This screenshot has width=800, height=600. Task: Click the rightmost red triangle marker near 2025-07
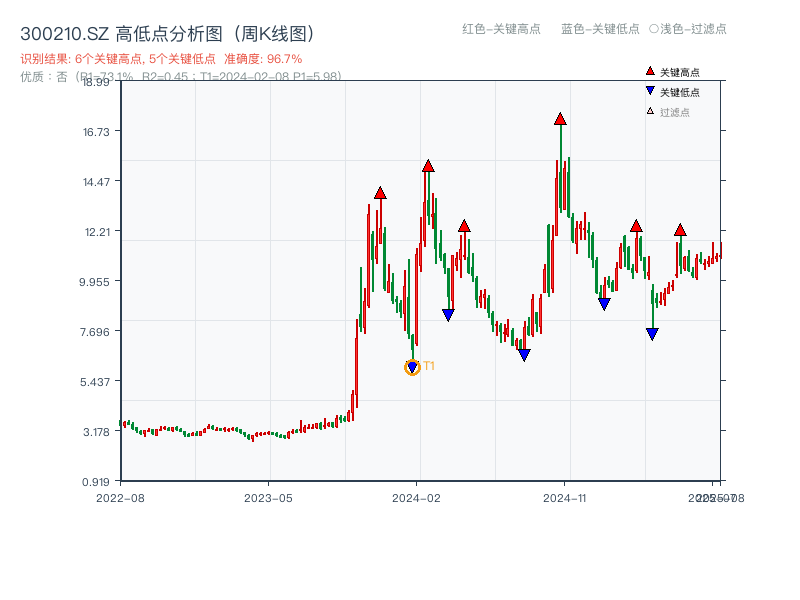click(x=678, y=230)
